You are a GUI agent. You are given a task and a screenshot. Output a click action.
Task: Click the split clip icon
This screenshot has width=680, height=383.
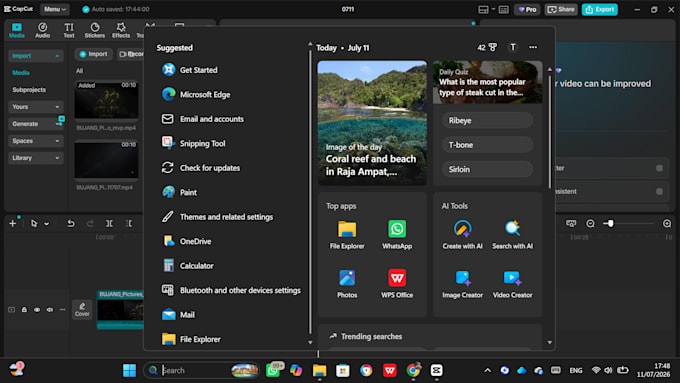click(x=109, y=223)
